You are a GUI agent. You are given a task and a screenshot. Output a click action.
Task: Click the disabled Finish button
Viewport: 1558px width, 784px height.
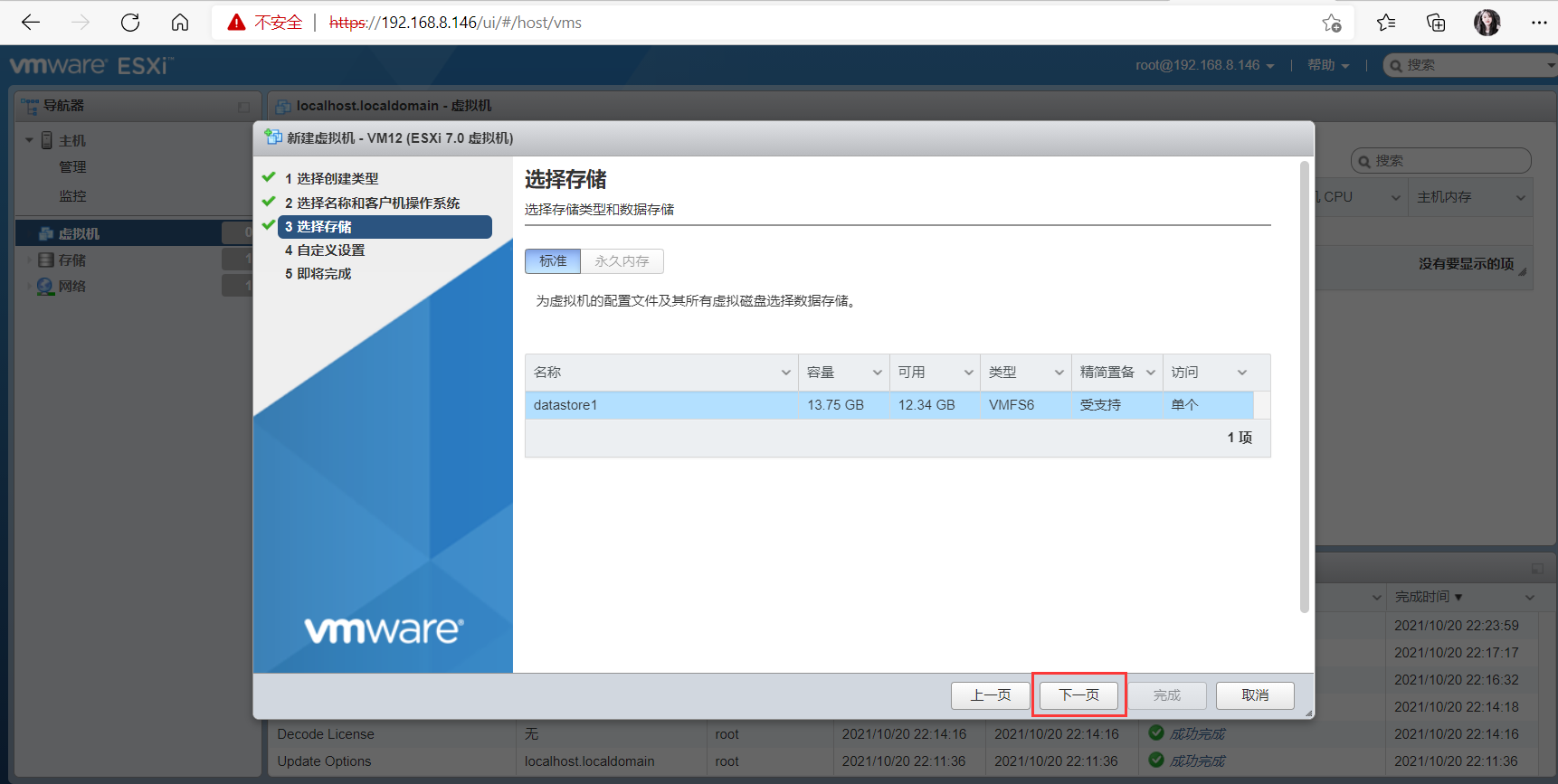(x=1167, y=695)
